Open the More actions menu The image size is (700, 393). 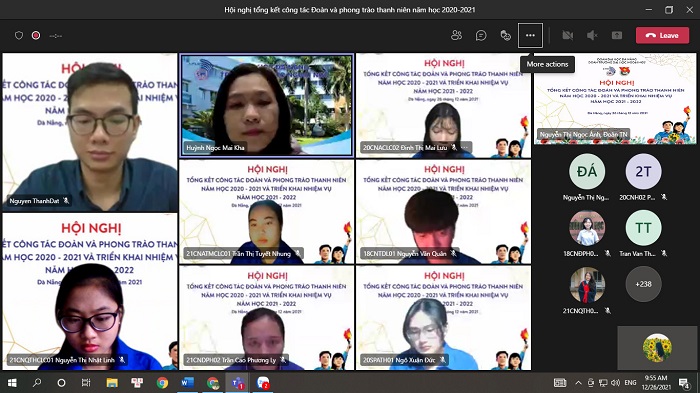click(530, 35)
